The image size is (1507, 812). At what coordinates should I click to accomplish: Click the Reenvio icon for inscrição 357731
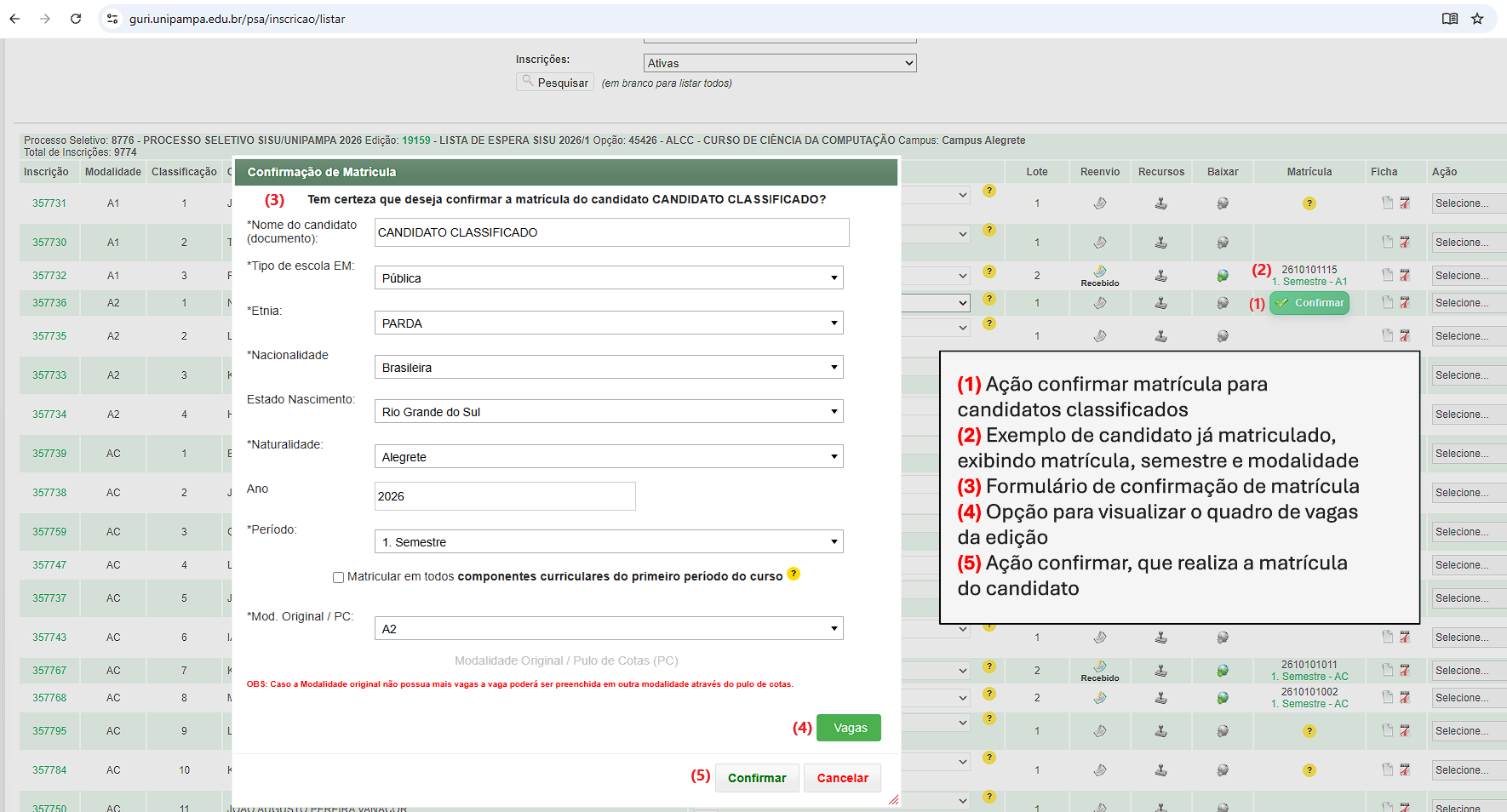tap(1100, 203)
